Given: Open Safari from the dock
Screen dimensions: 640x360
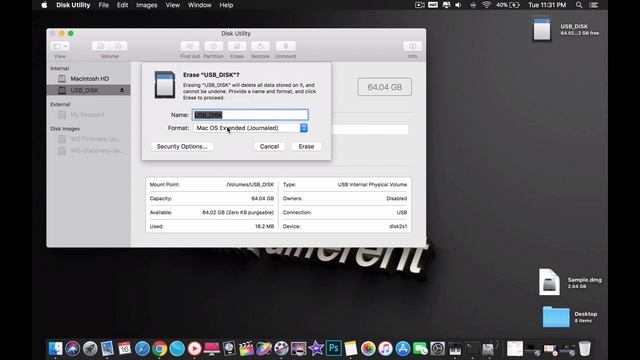Looking at the screenshot, I should (x=142, y=348).
